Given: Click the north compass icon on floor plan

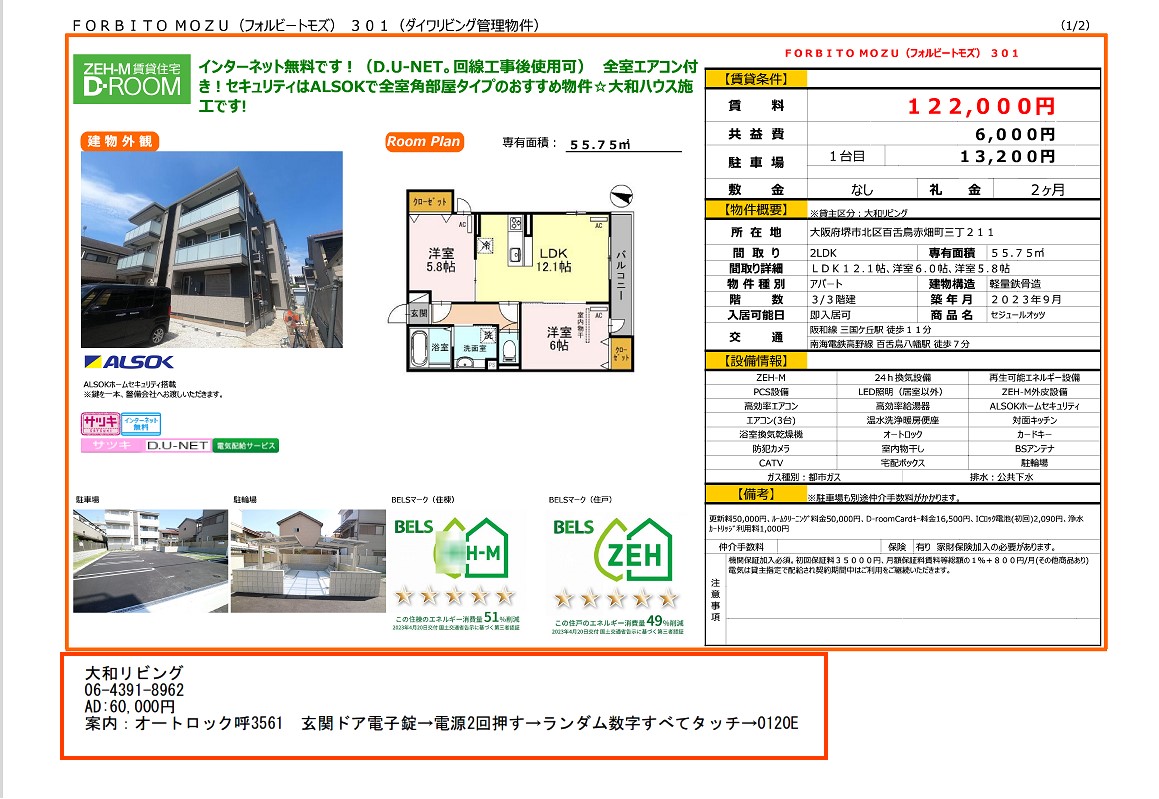Looking at the screenshot, I should pyautogui.click(x=622, y=196).
